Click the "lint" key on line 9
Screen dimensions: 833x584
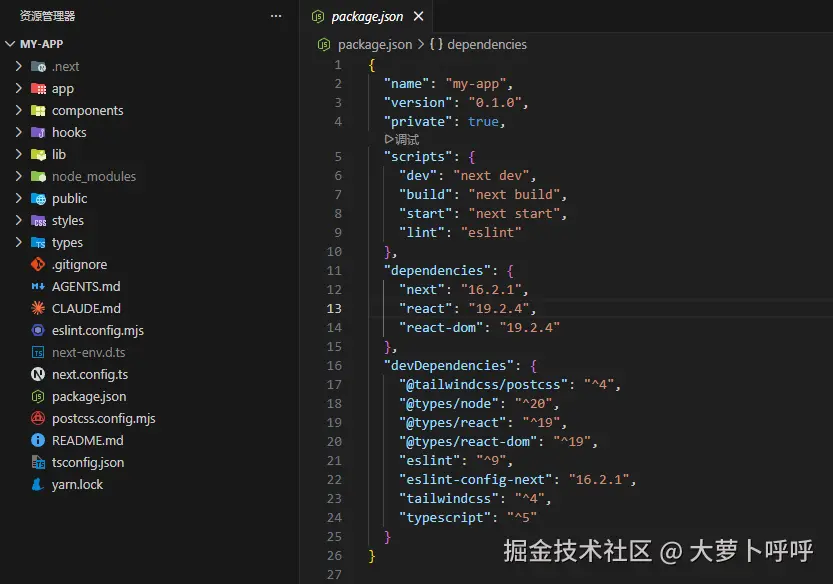[421, 232]
